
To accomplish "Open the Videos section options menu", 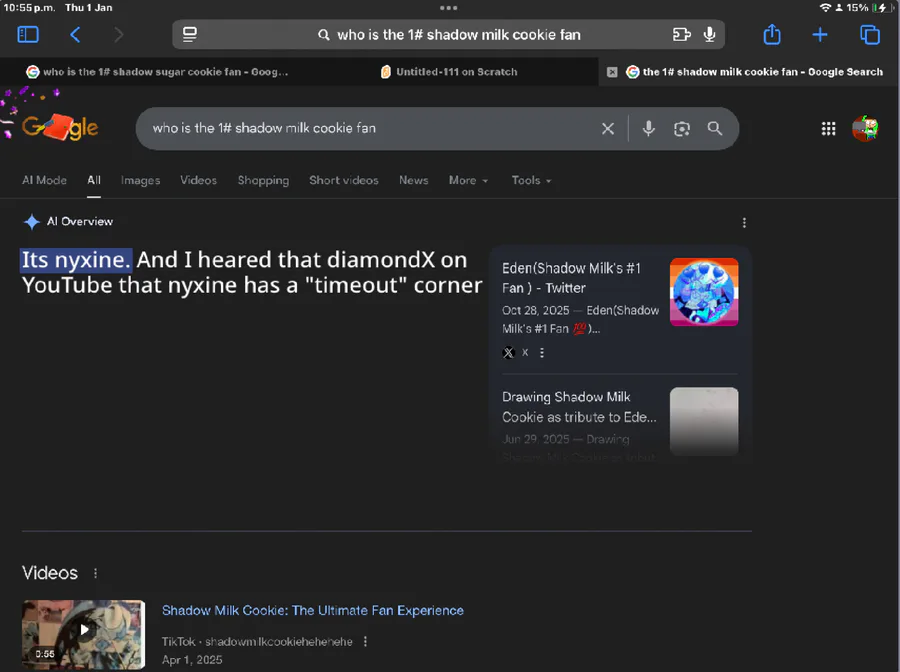I will tap(95, 573).
